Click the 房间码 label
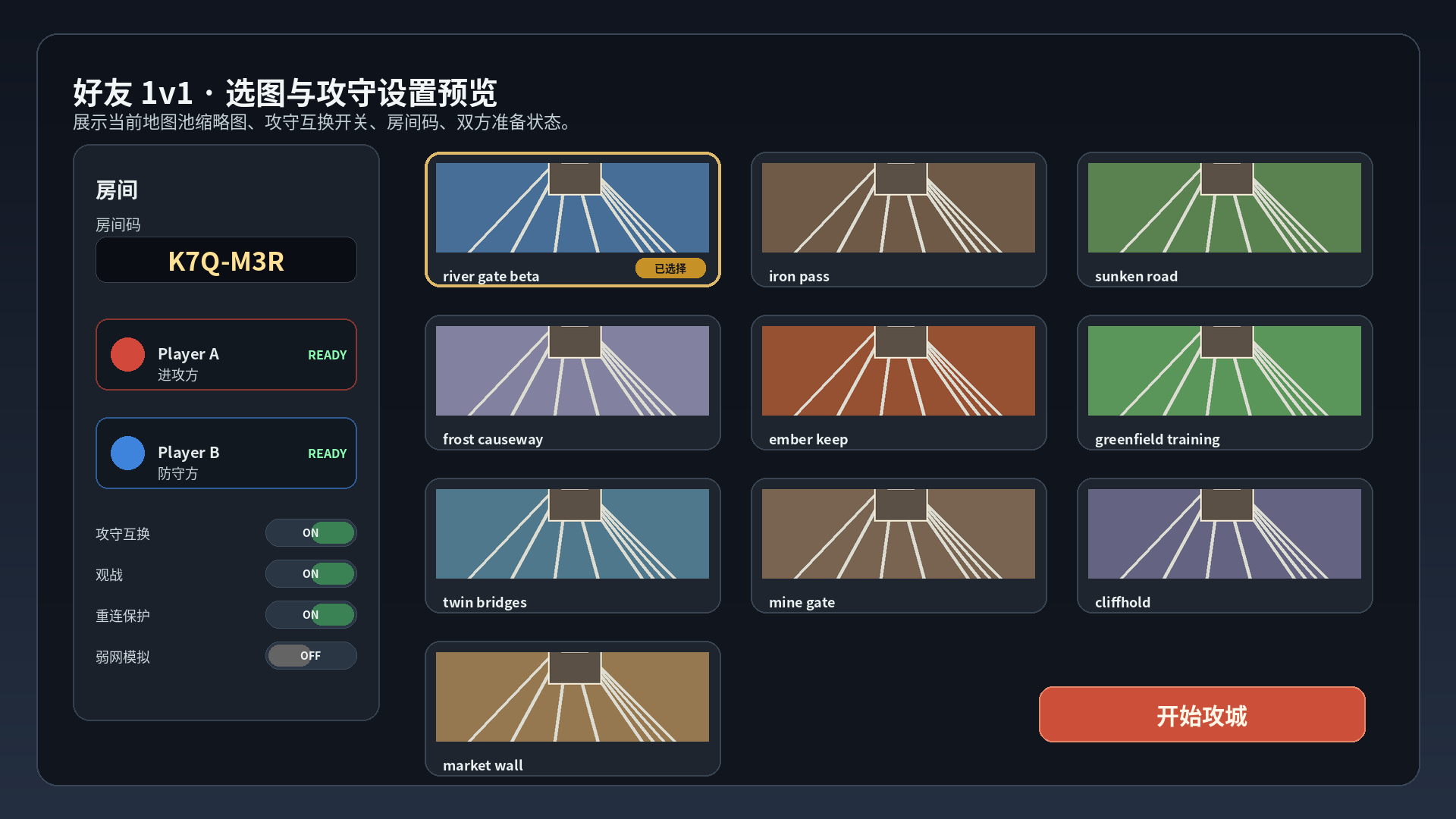Screen dimensions: 1456x819 (x=118, y=224)
